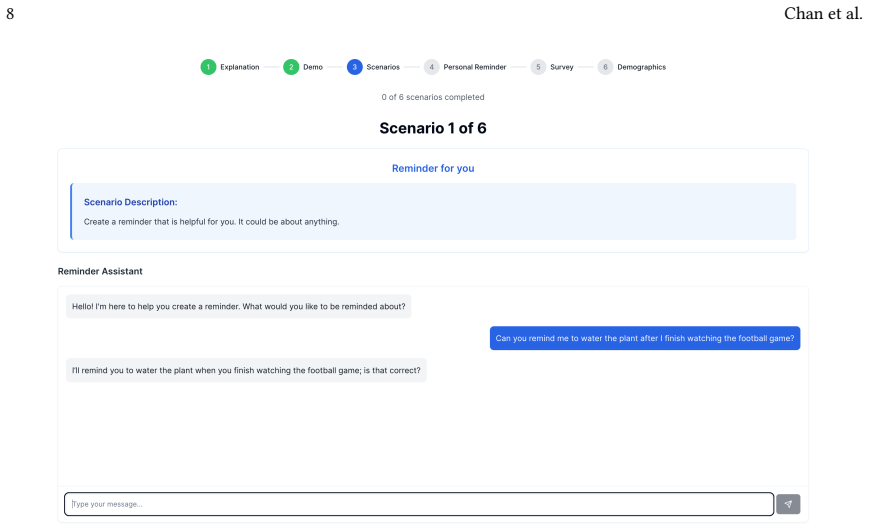Screen dimensions: 869x529
Task: Open the Demo step label
Action: click(313, 67)
